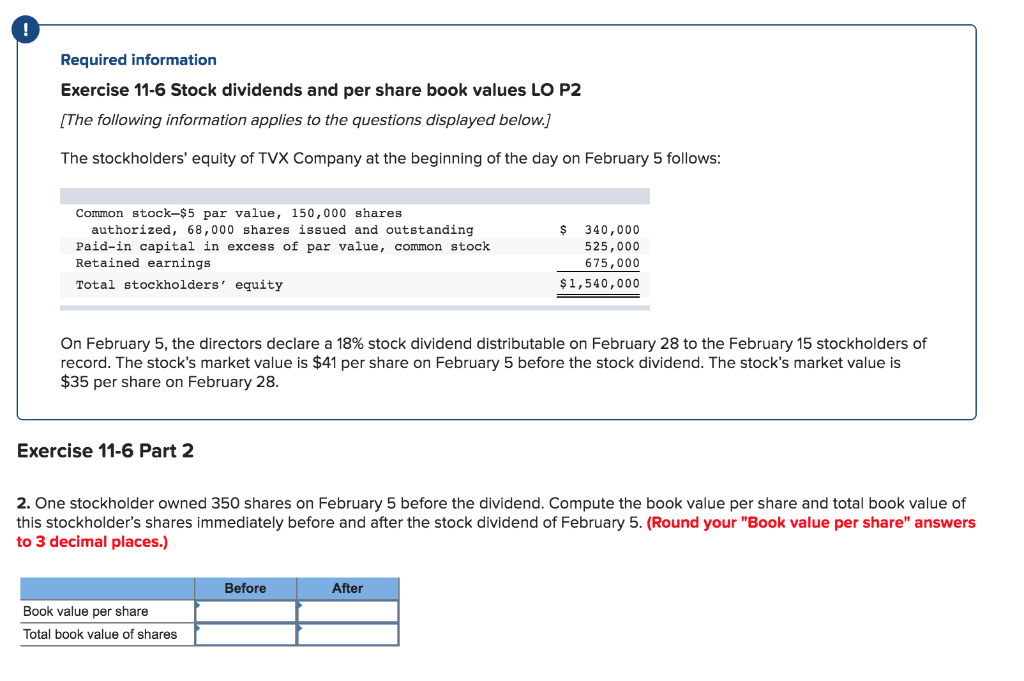Select the After input for Book value per share
The width and height of the screenshot is (1024, 681).
coord(348,611)
